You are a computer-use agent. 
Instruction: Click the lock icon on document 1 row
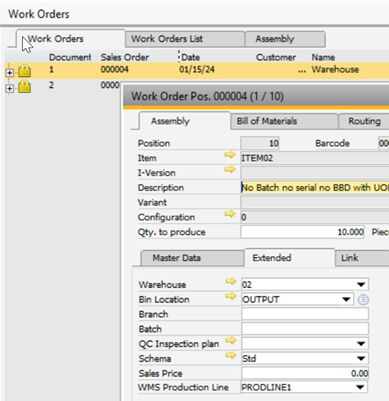point(25,71)
